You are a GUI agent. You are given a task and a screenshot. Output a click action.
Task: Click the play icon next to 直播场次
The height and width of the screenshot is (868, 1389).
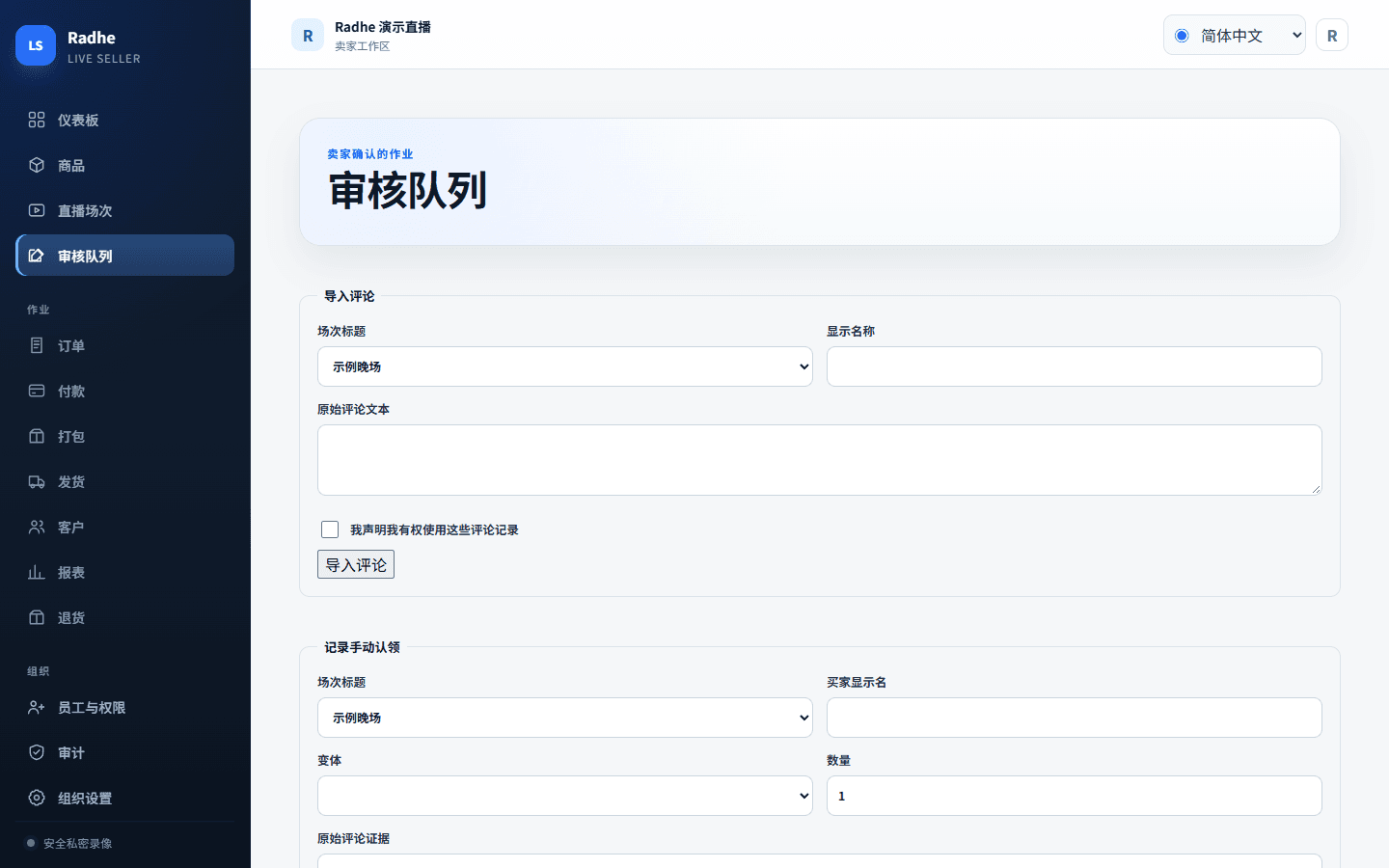coord(37,210)
